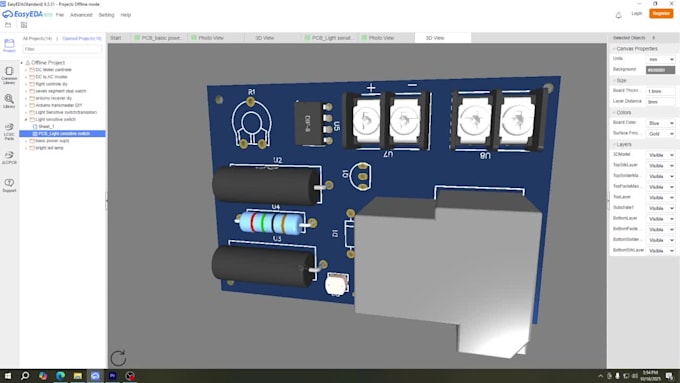This screenshot has width=680, height=383.
Task: Click the orange Register button
Action: click(661, 13)
